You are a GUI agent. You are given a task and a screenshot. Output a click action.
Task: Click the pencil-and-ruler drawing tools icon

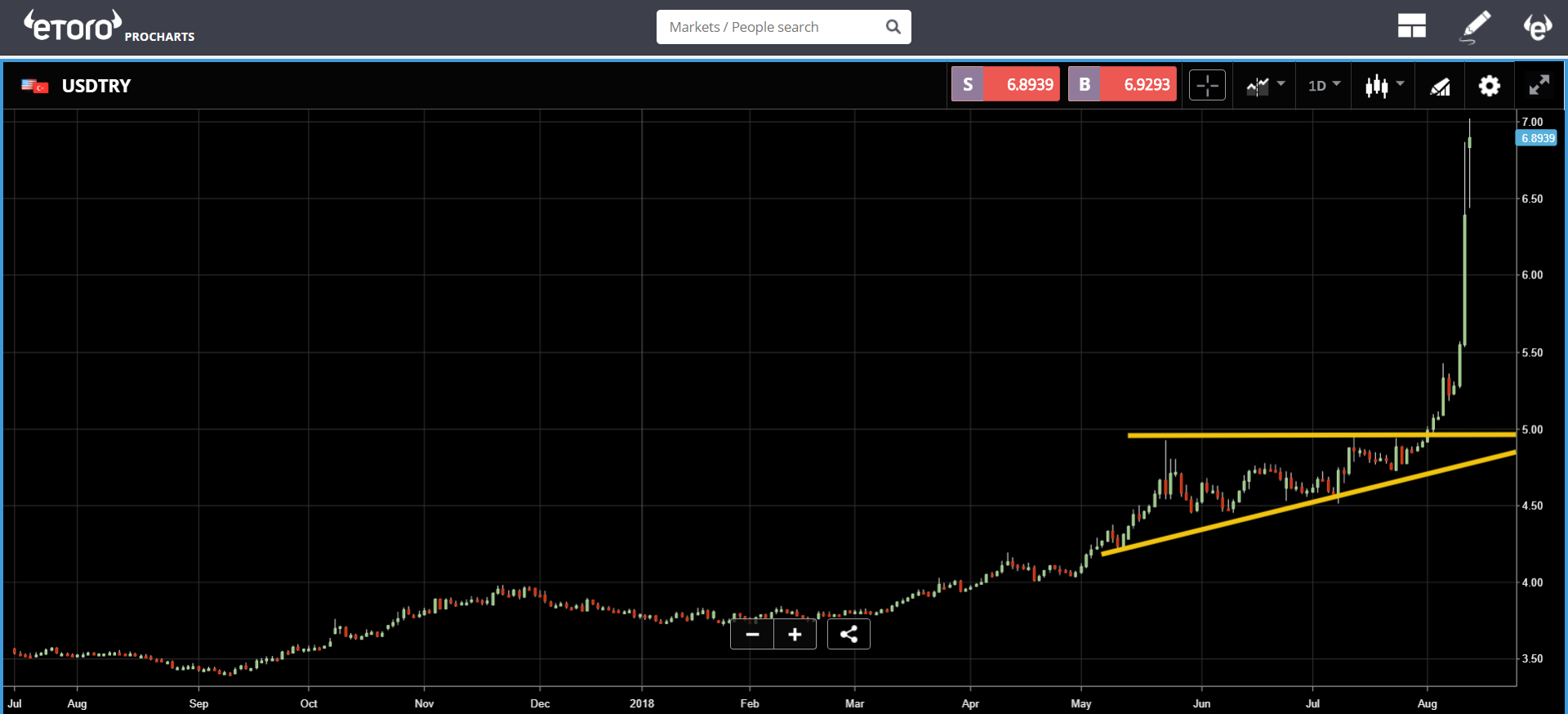tap(1440, 86)
